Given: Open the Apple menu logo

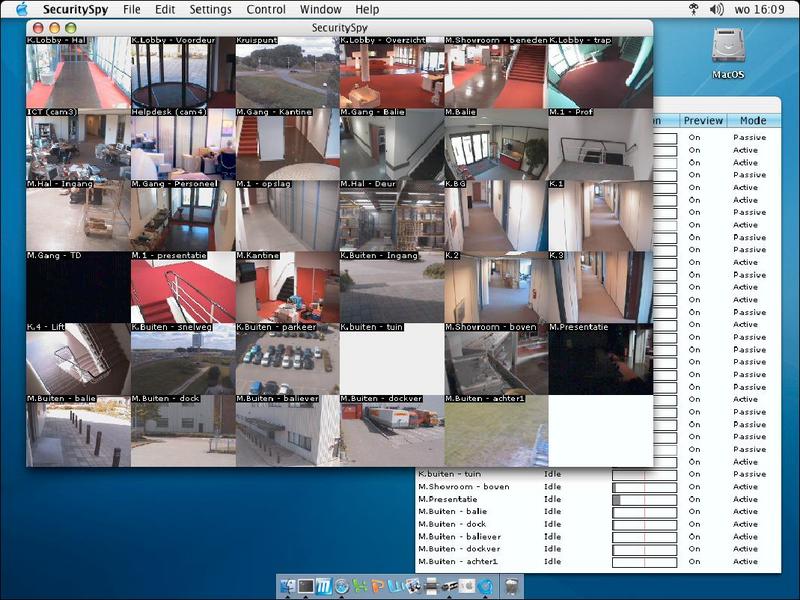Looking at the screenshot, I should point(22,9).
